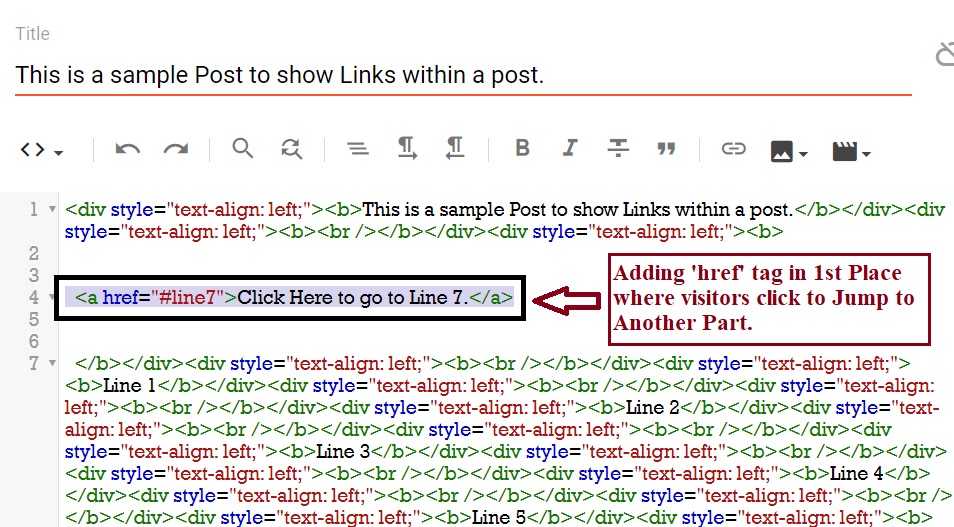Open the search tool
This screenshot has width=954, height=527.
pyautogui.click(x=242, y=148)
